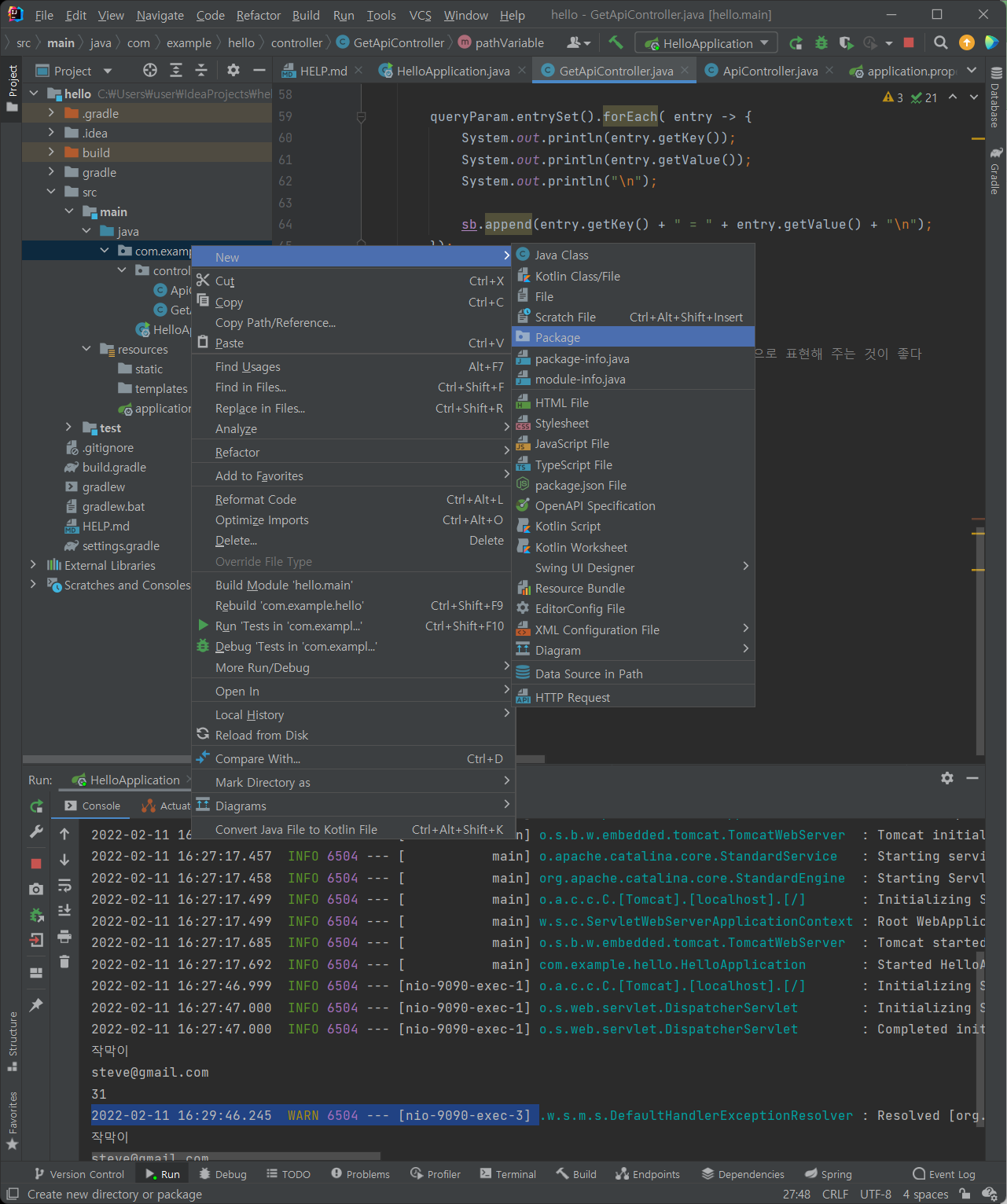The height and width of the screenshot is (1204, 1007).
Task: Select Kotlin Class/File in New submenu
Action: (x=634, y=276)
